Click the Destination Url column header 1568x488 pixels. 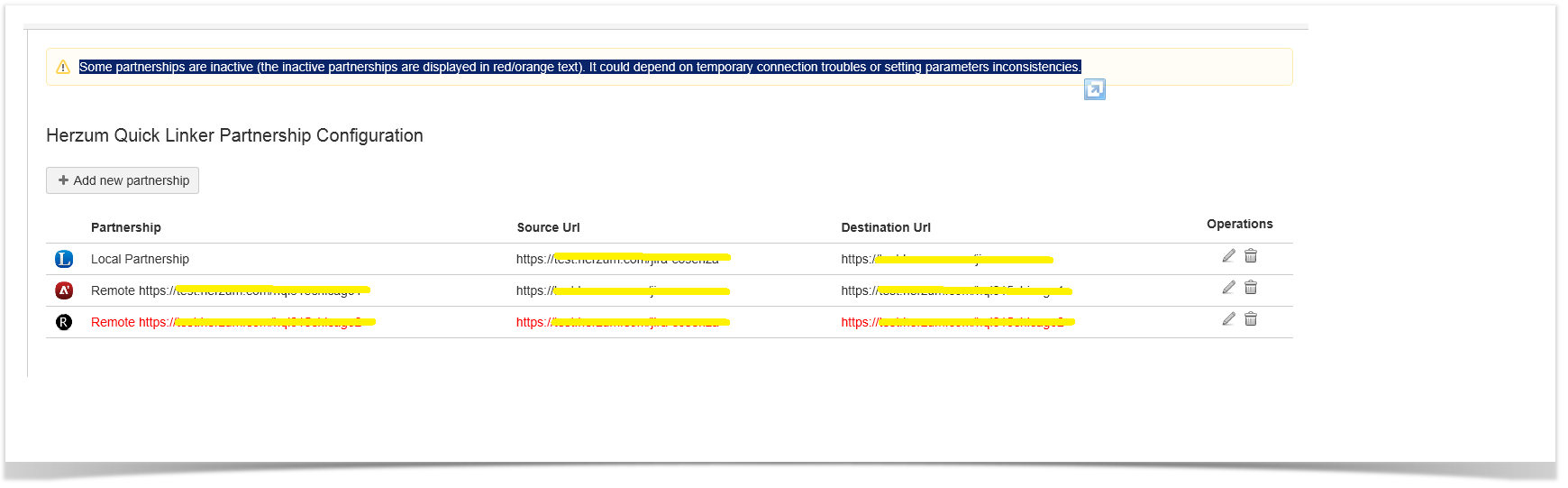click(x=885, y=227)
